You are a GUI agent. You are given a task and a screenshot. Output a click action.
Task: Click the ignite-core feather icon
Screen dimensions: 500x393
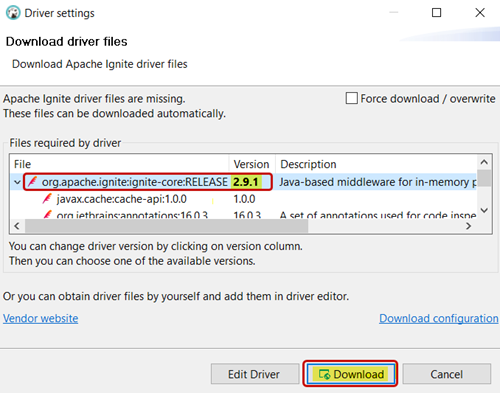32,182
